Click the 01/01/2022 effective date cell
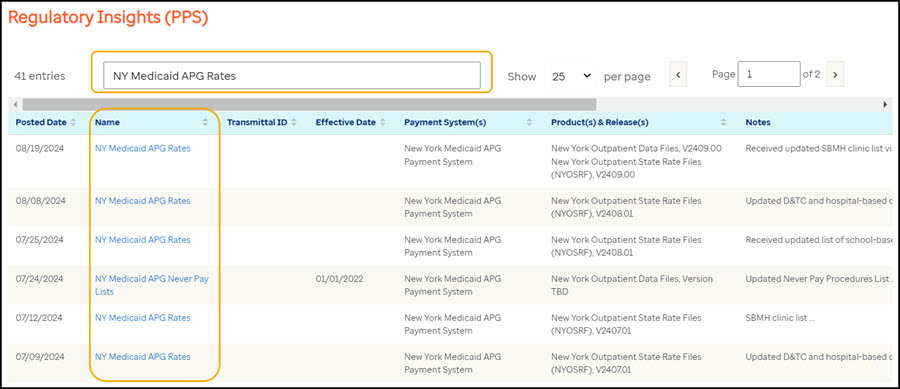Screen dimensions: 900x389 pos(339,278)
